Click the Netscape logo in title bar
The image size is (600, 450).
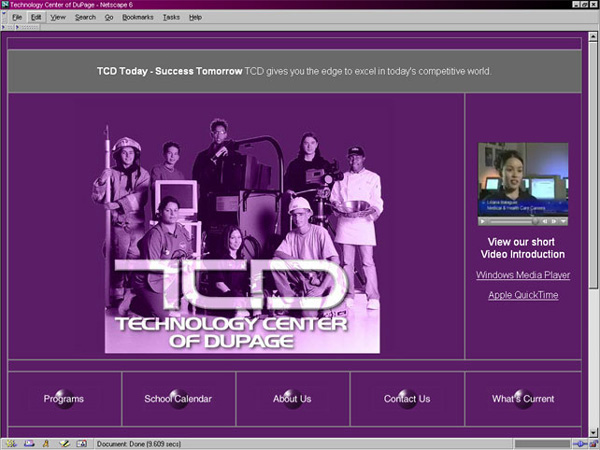(x=5, y=5)
